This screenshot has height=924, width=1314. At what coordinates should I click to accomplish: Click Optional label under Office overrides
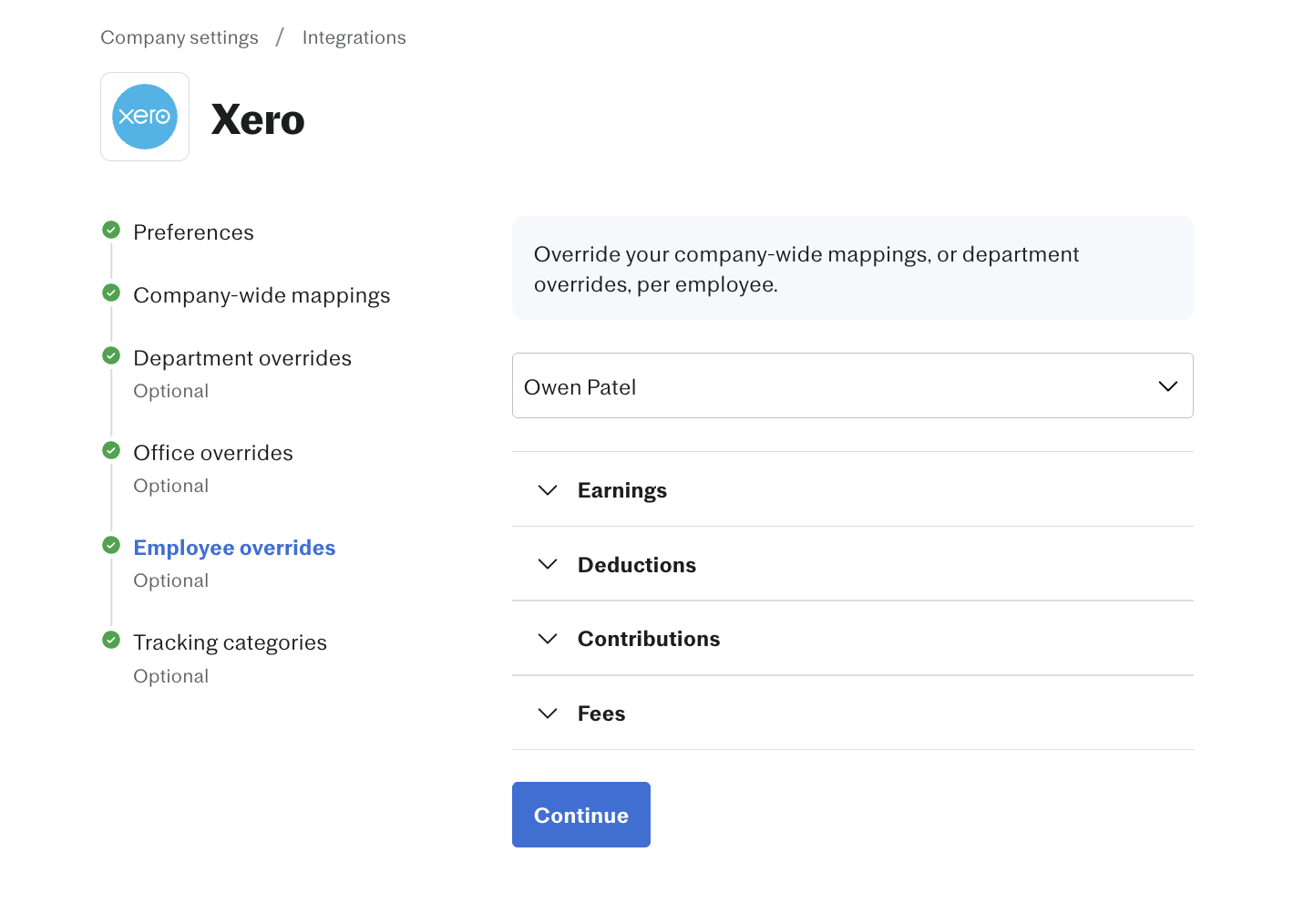[x=171, y=486]
